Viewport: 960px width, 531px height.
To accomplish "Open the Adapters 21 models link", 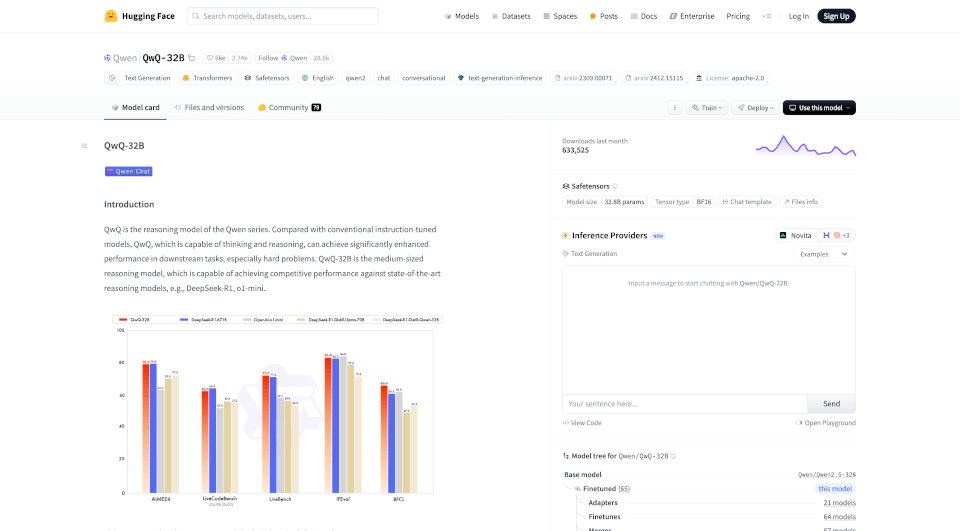I will [x=839, y=503].
